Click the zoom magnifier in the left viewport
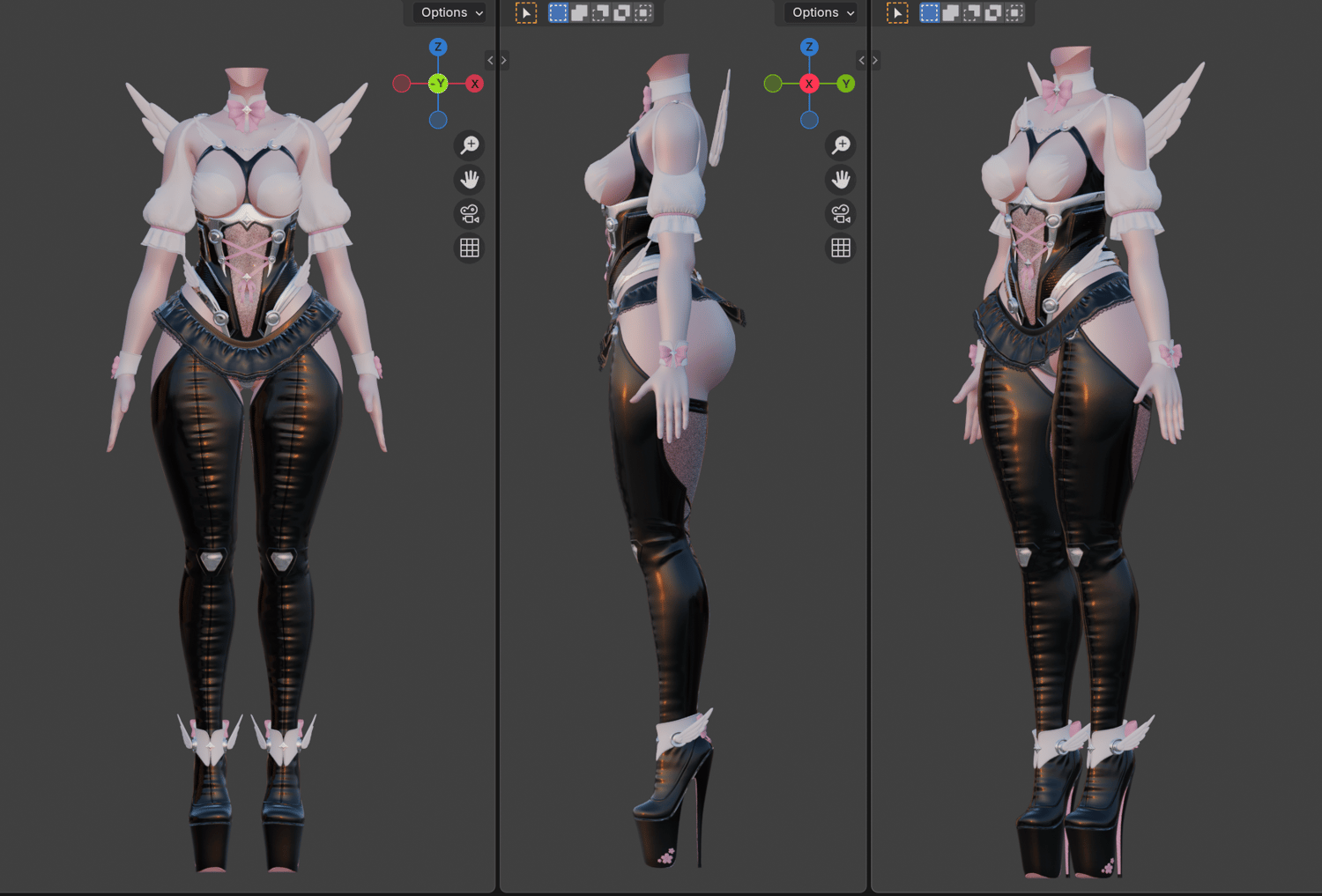1322x896 pixels. [x=470, y=144]
